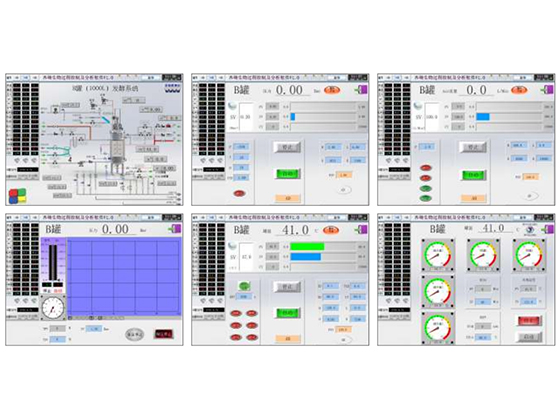Viewport: 560px width, 420px height.
Task: Click orange oval beside 41.0 temperature reading
Action: (331, 230)
